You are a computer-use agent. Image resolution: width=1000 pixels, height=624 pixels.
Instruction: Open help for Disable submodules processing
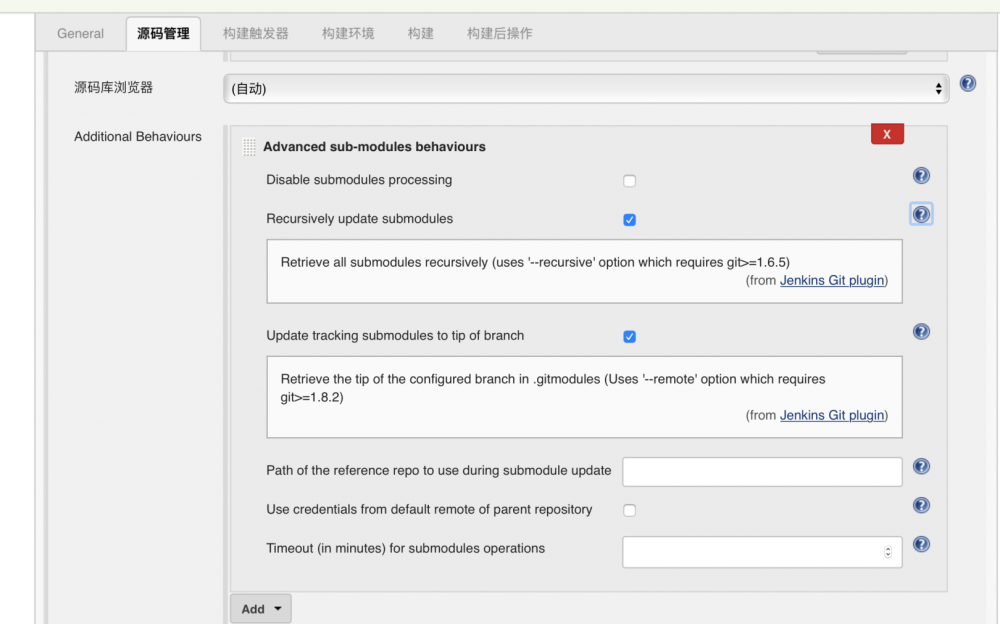pos(921,175)
